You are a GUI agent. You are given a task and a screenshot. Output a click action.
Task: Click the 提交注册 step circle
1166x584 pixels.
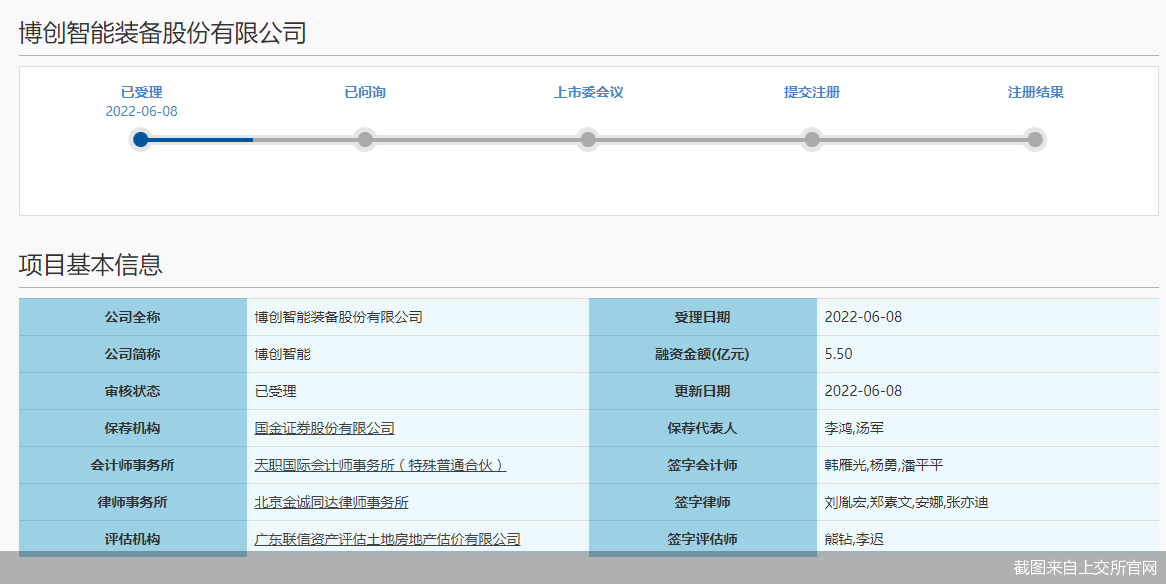(812, 139)
